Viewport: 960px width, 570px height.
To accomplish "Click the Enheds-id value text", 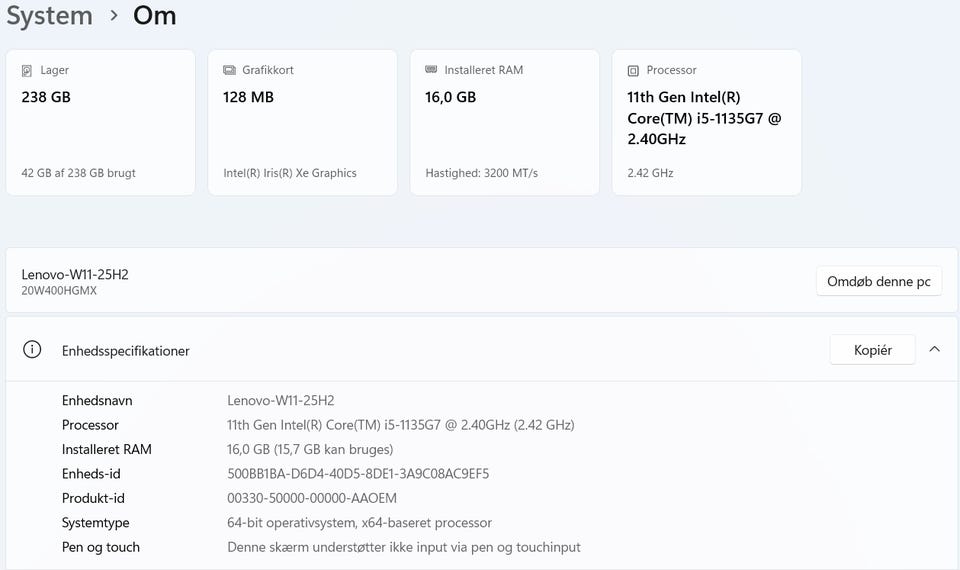I will [x=358, y=474].
